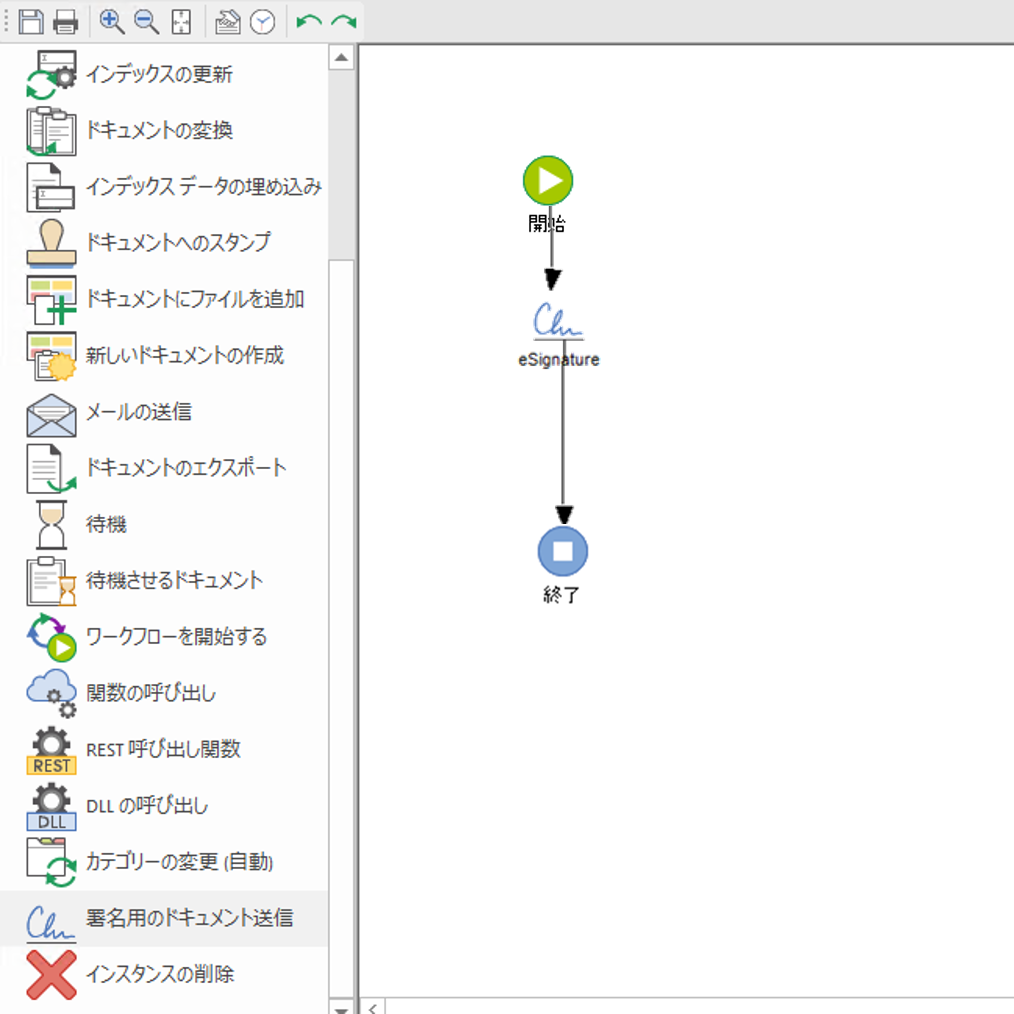Click the Print icon in the toolbar
This screenshot has width=1014, height=1014.
click(x=65, y=22)
